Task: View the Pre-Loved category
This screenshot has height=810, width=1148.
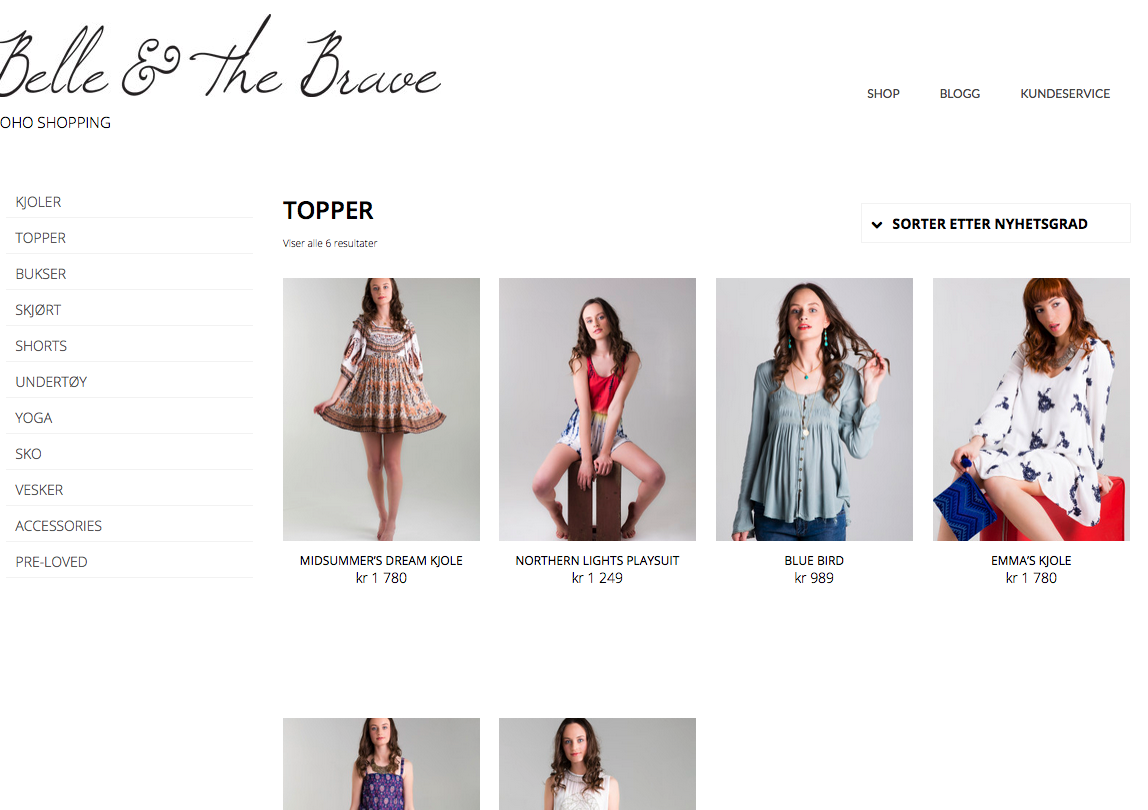Action: pos(52,562)
